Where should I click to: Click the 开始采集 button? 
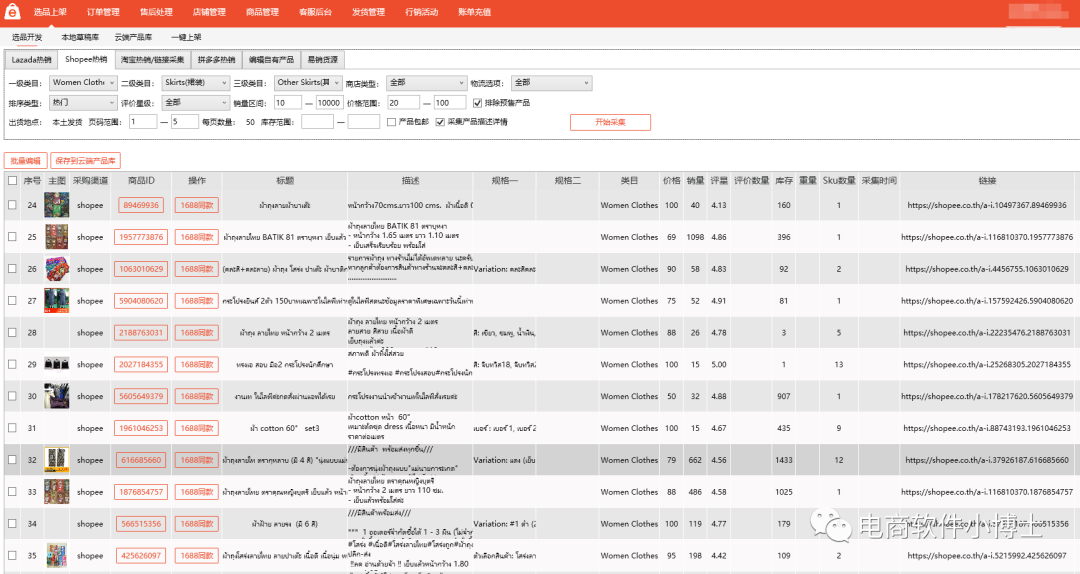click(610, 122)
